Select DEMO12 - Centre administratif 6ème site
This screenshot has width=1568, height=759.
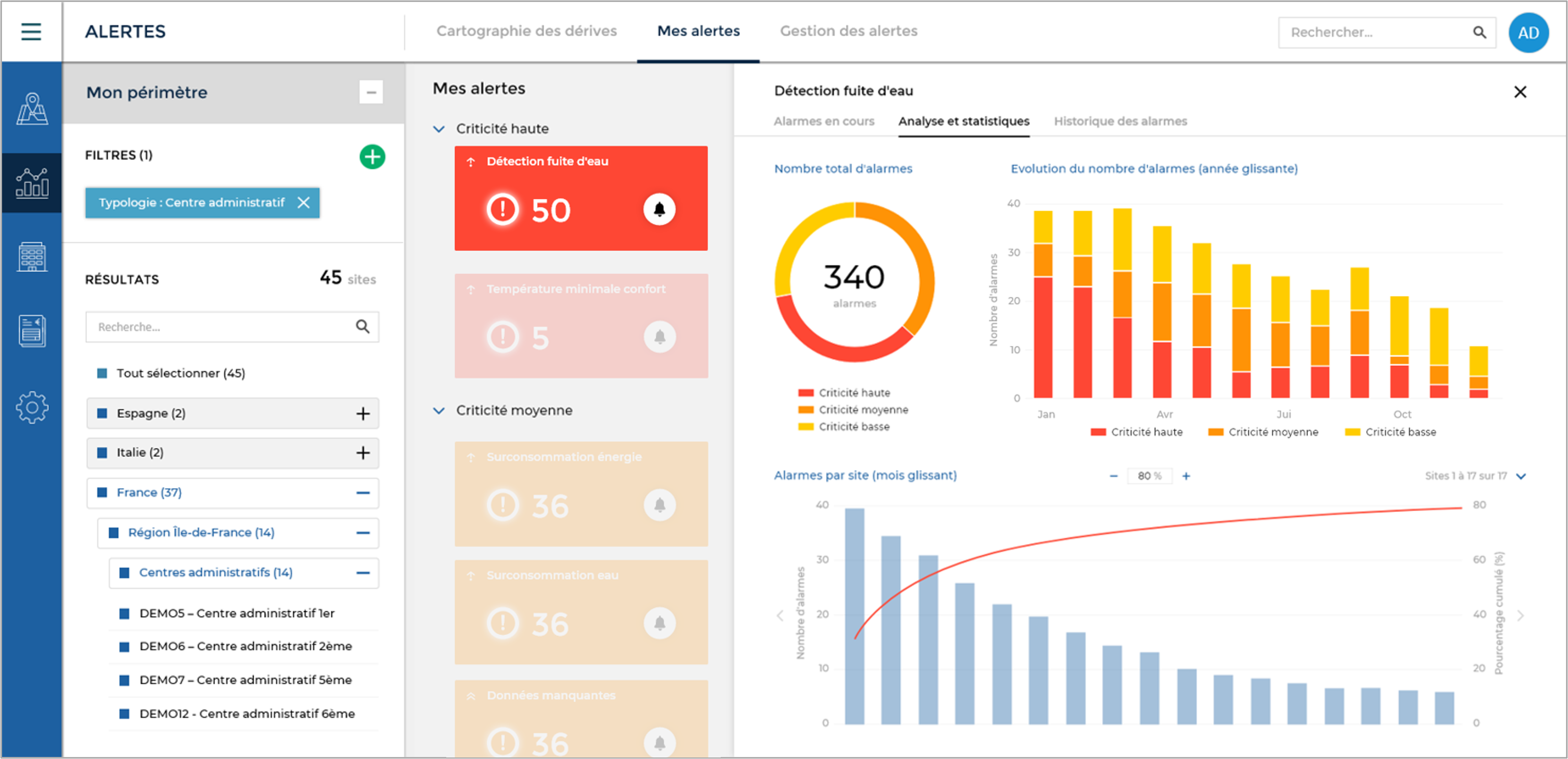click(x=247, y=713)
